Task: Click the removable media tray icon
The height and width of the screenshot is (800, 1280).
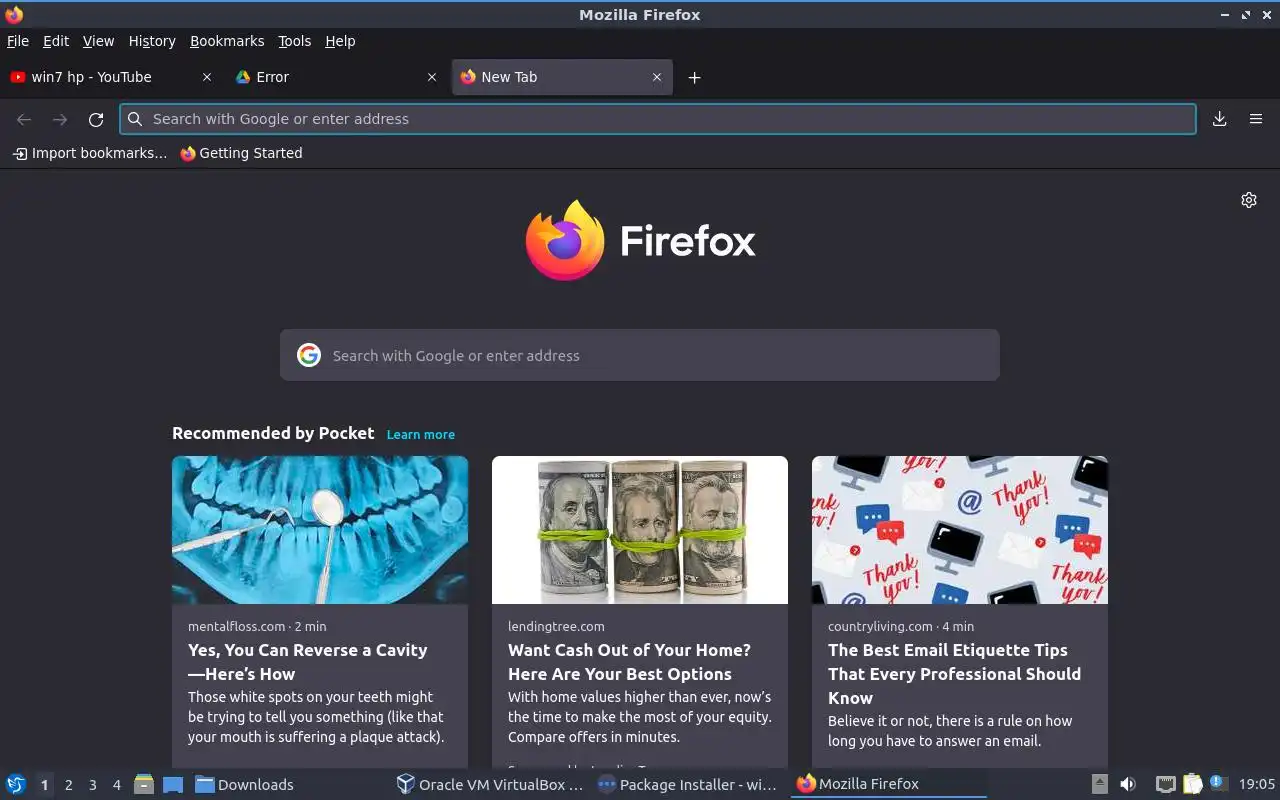Action: pyautogui.click(x=1099, y=784)
